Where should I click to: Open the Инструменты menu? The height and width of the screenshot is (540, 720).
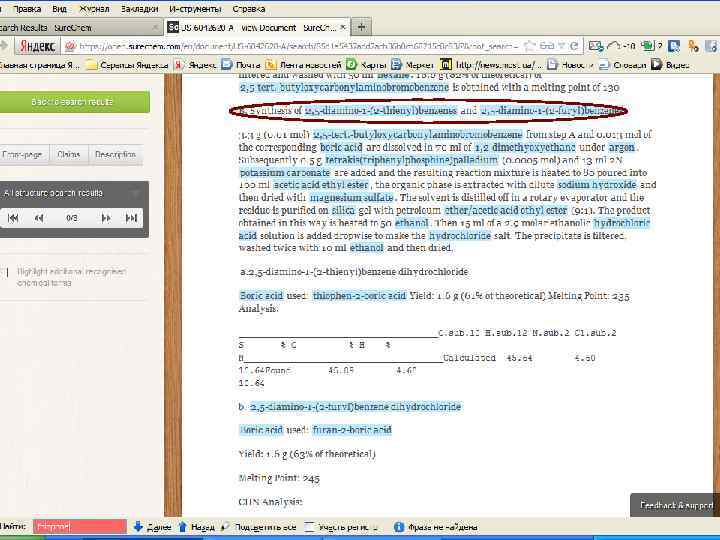point(195,9)
